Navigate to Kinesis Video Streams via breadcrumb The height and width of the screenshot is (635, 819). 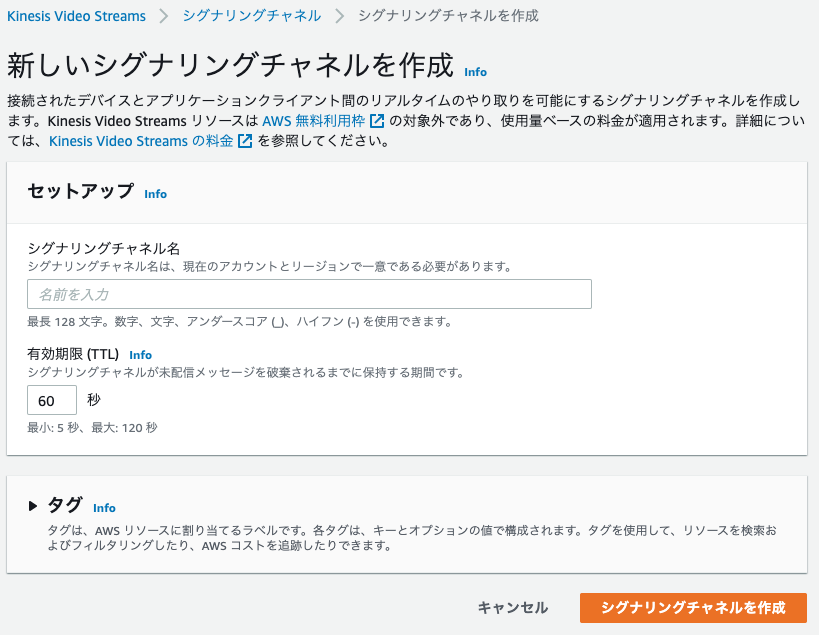[74, 16]
